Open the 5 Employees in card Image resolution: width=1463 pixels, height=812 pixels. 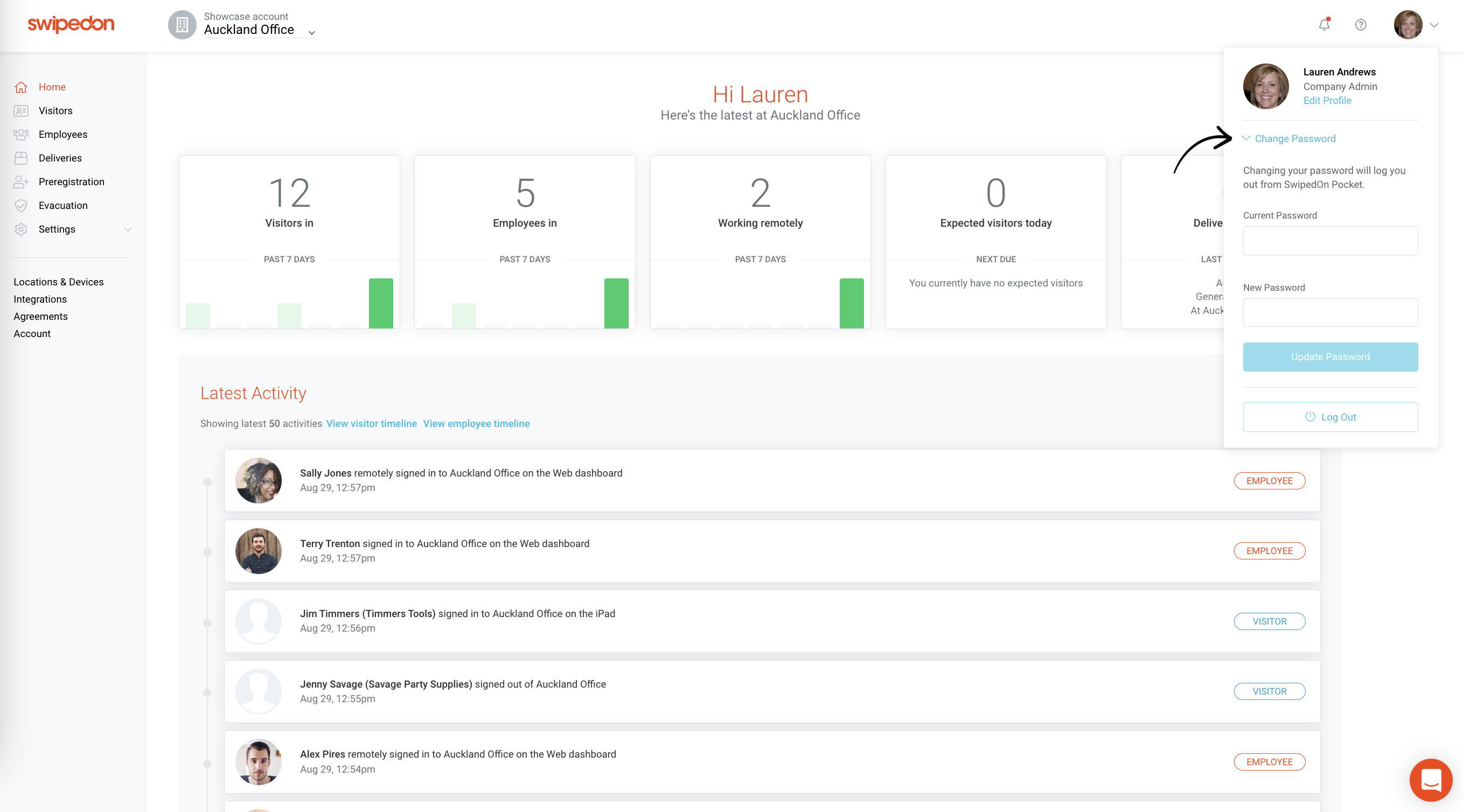point(524,242)
